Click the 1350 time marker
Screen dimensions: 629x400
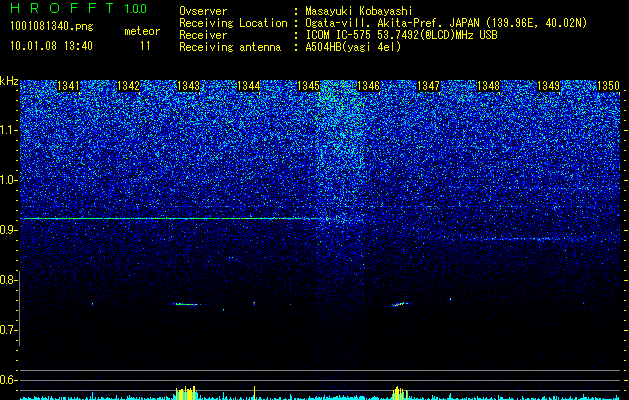click(x=609, y=86)
